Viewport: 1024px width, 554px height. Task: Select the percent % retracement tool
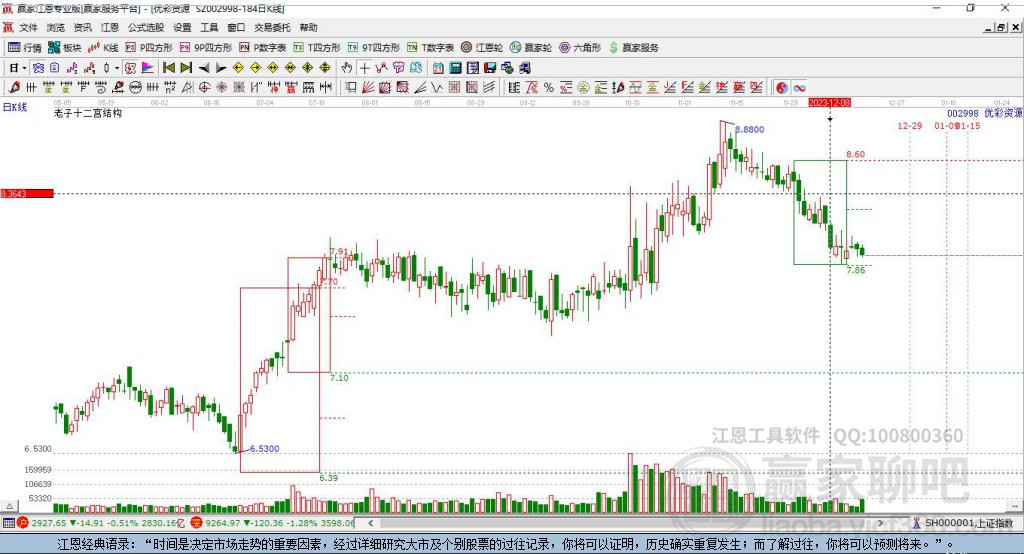549,88
